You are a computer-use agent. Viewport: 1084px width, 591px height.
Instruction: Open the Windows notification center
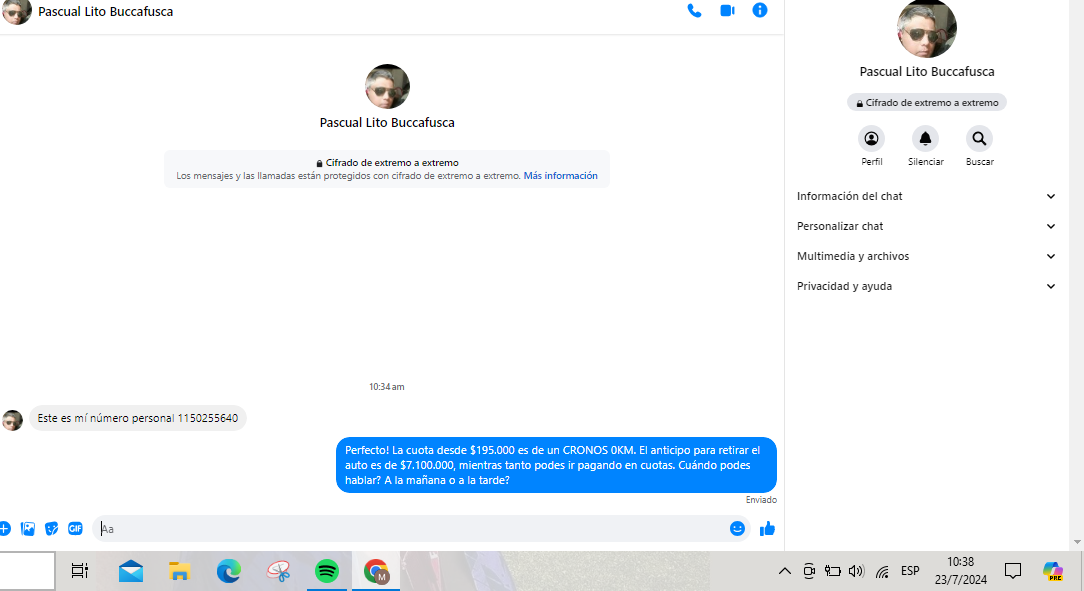(1013, 571)
